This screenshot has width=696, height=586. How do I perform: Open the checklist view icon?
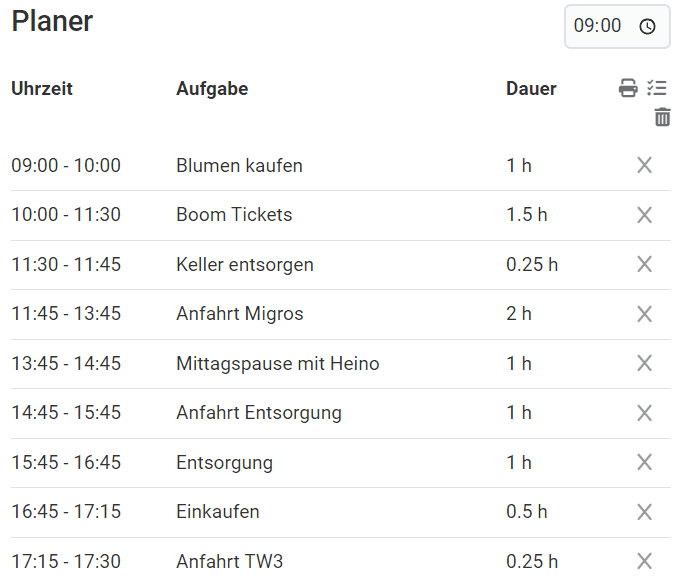tap(657, 88)
